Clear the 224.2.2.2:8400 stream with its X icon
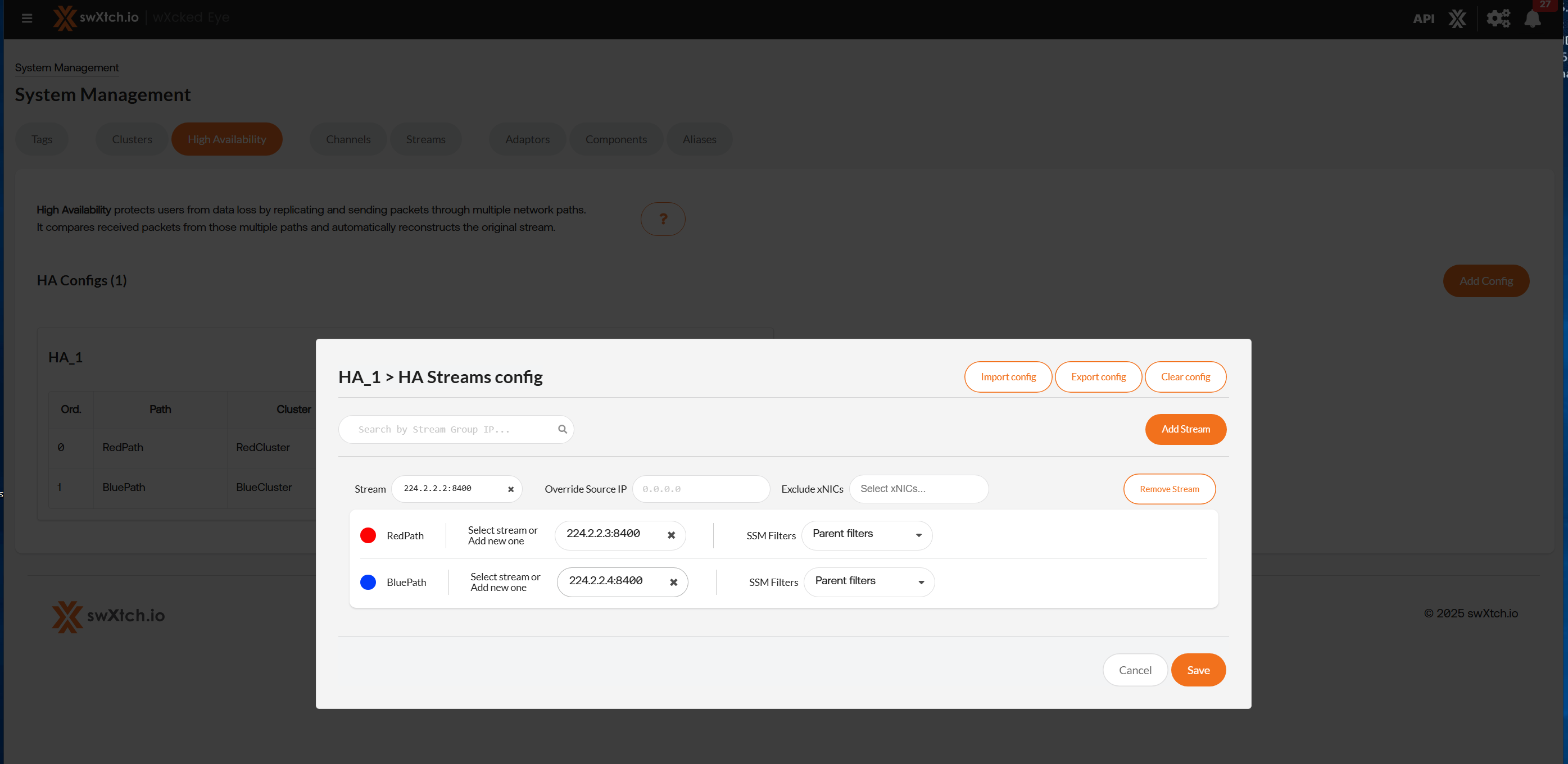This screenshot has height=764, width=1568. [x=511, y=489]
